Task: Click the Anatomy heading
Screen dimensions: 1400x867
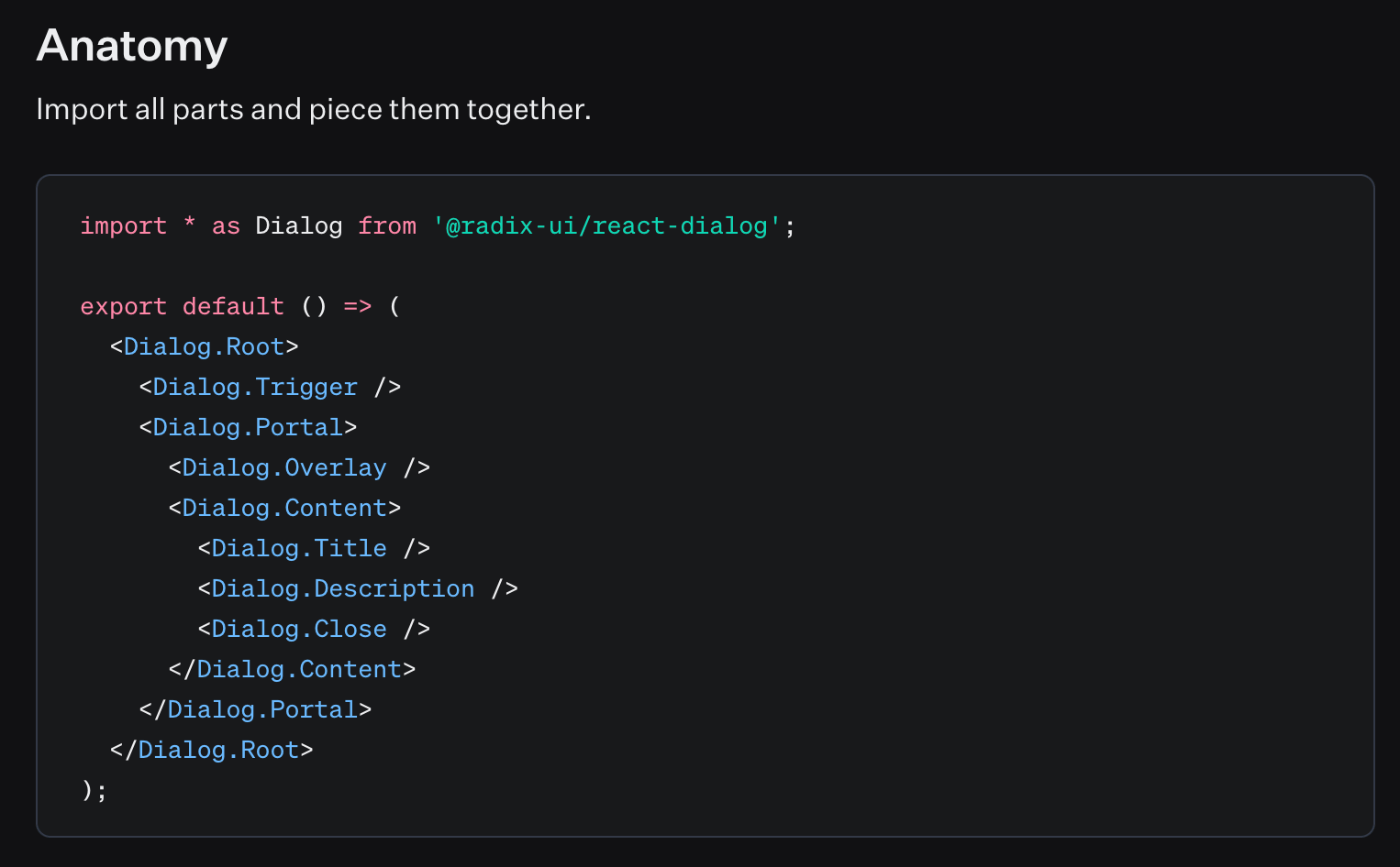Action: [x=132, y=47]
